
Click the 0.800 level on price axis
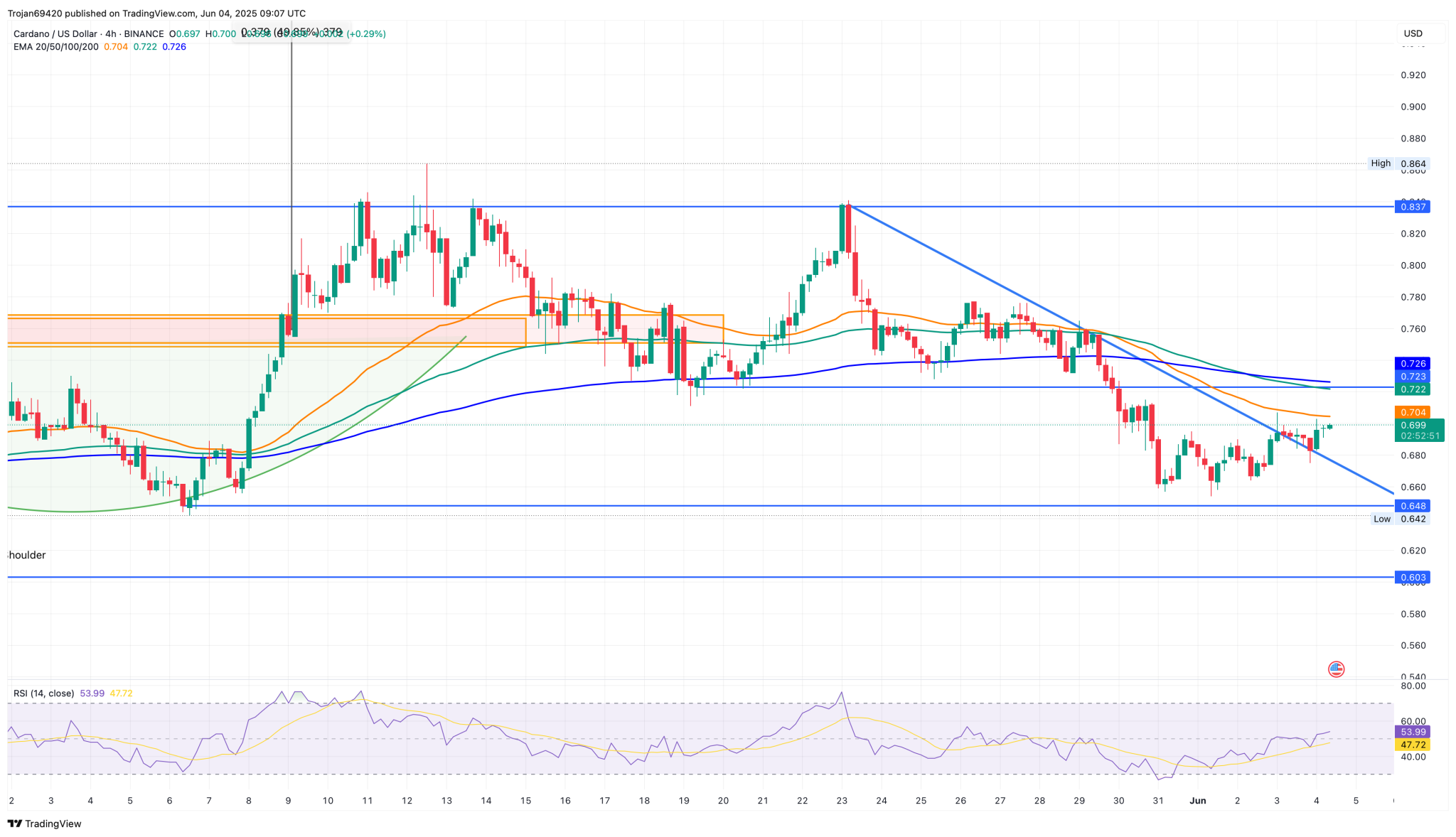click(1413, 266)
